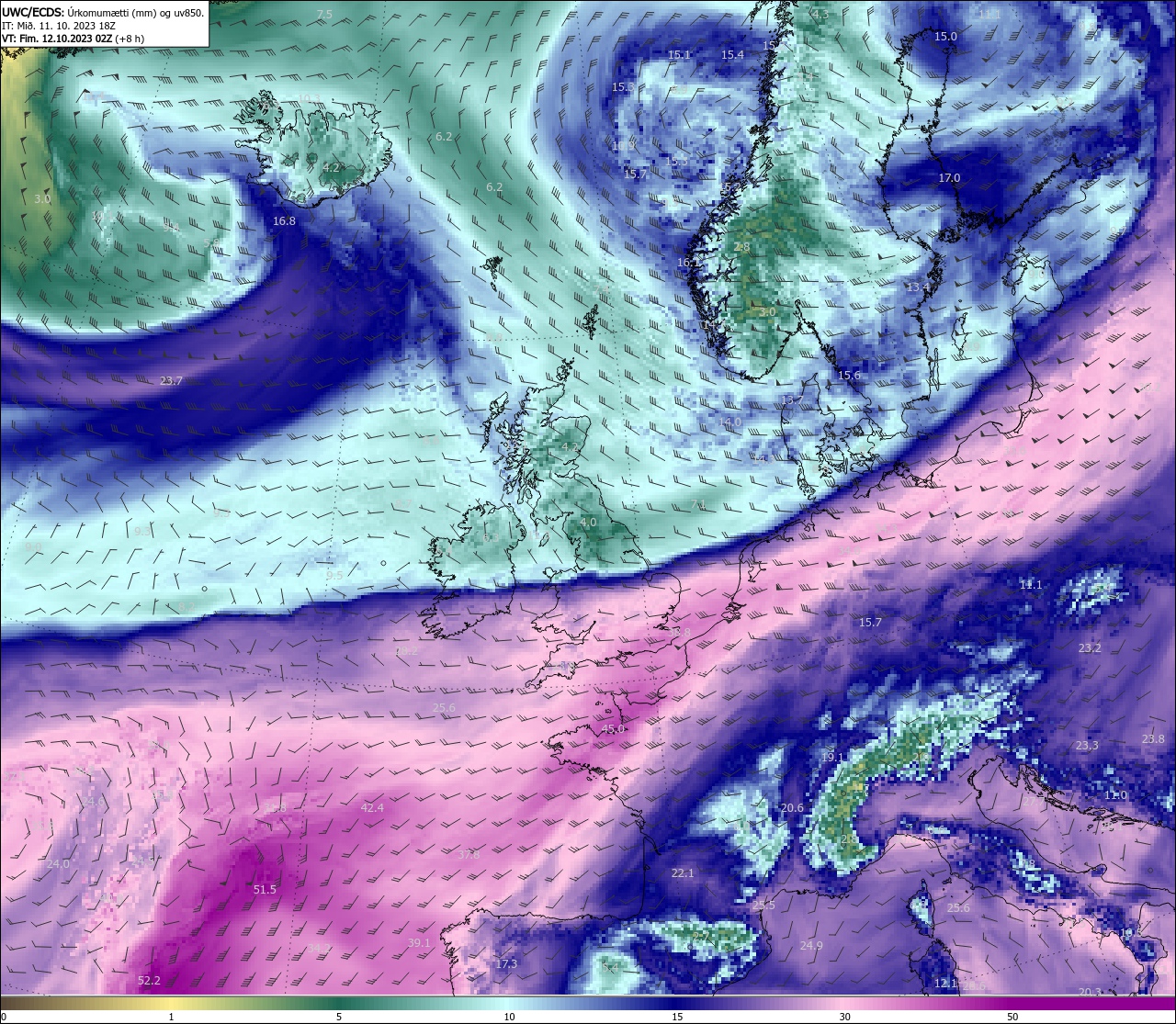Select the 20.3 value at bottom right

[1090, 992]
